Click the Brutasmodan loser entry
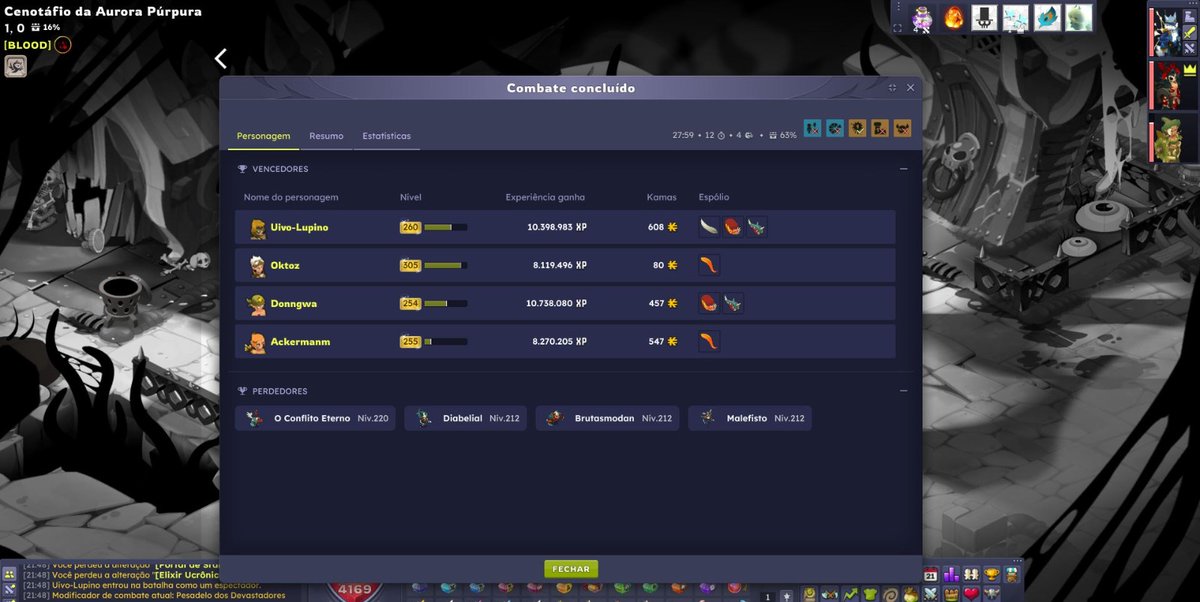Screen dimensions: 1200x602 point(608,418)
